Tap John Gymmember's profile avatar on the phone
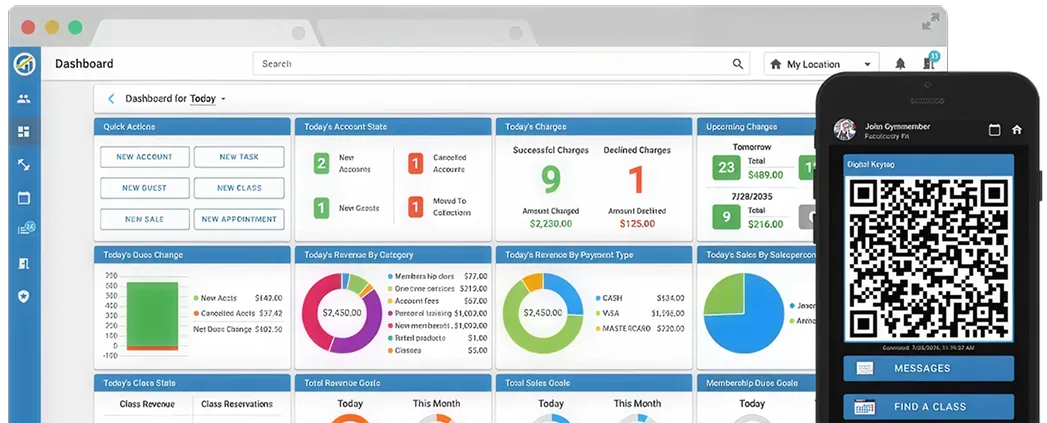Screen dimensions: 1047x423 [x=845, y=130]
